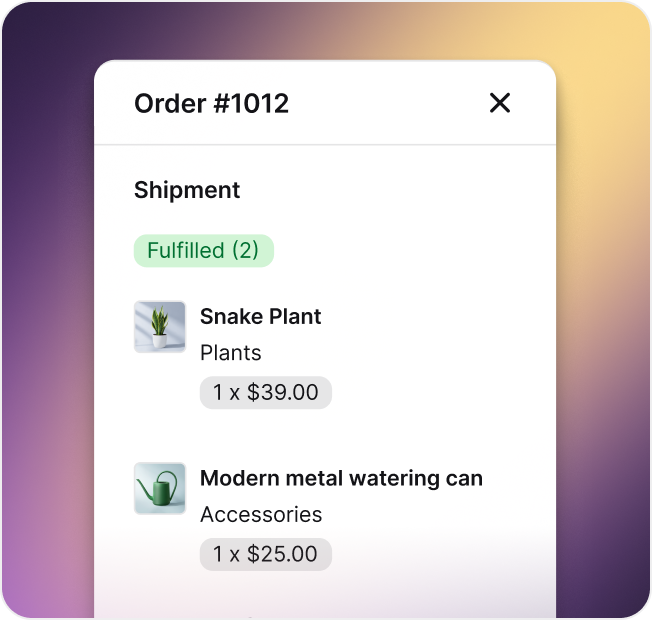Click the 1 x $25.00 quantity badge
Viewport: 652px width, 620px height.
(x=265, y=554)
